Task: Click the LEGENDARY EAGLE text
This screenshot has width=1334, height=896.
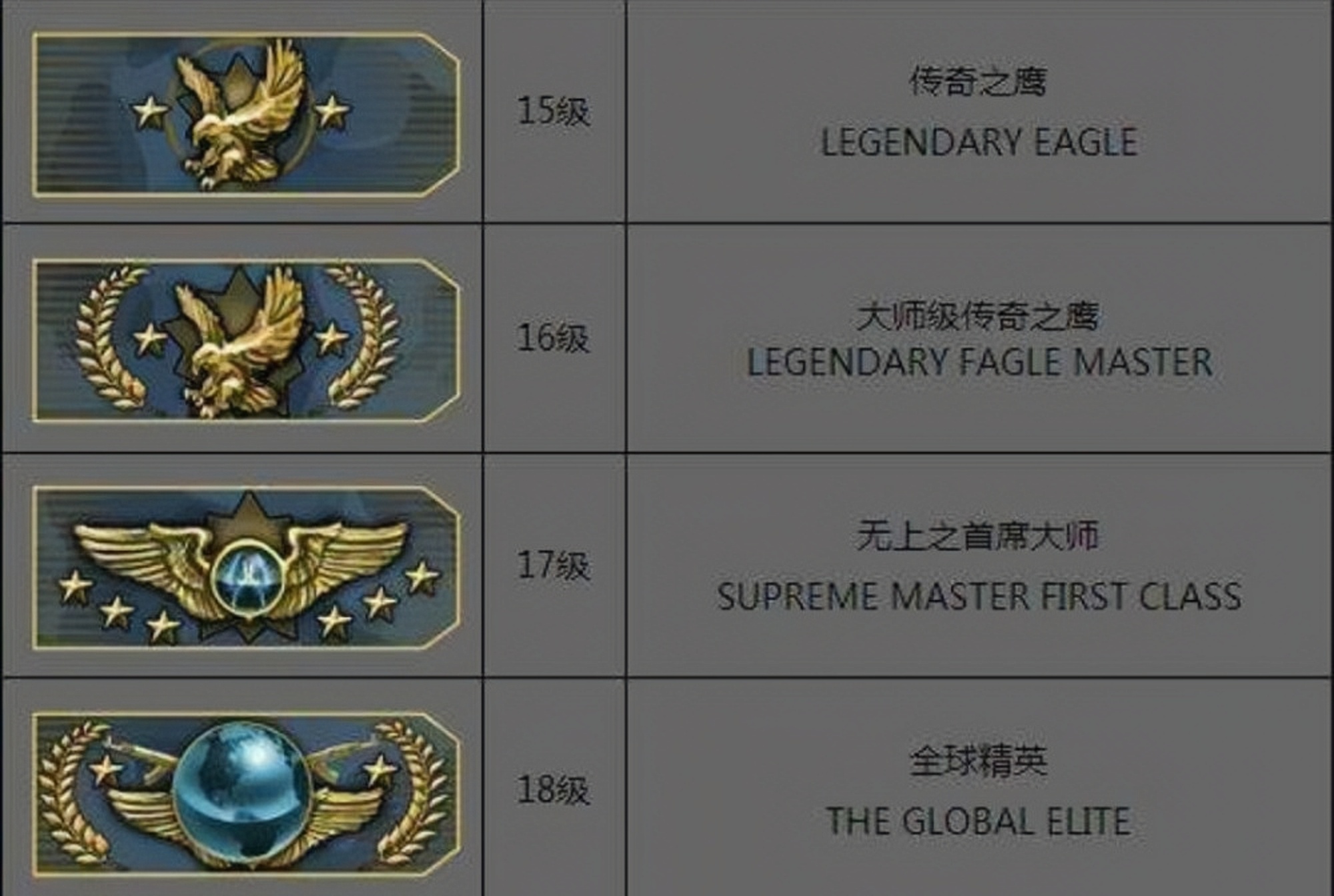Action: 978,142
